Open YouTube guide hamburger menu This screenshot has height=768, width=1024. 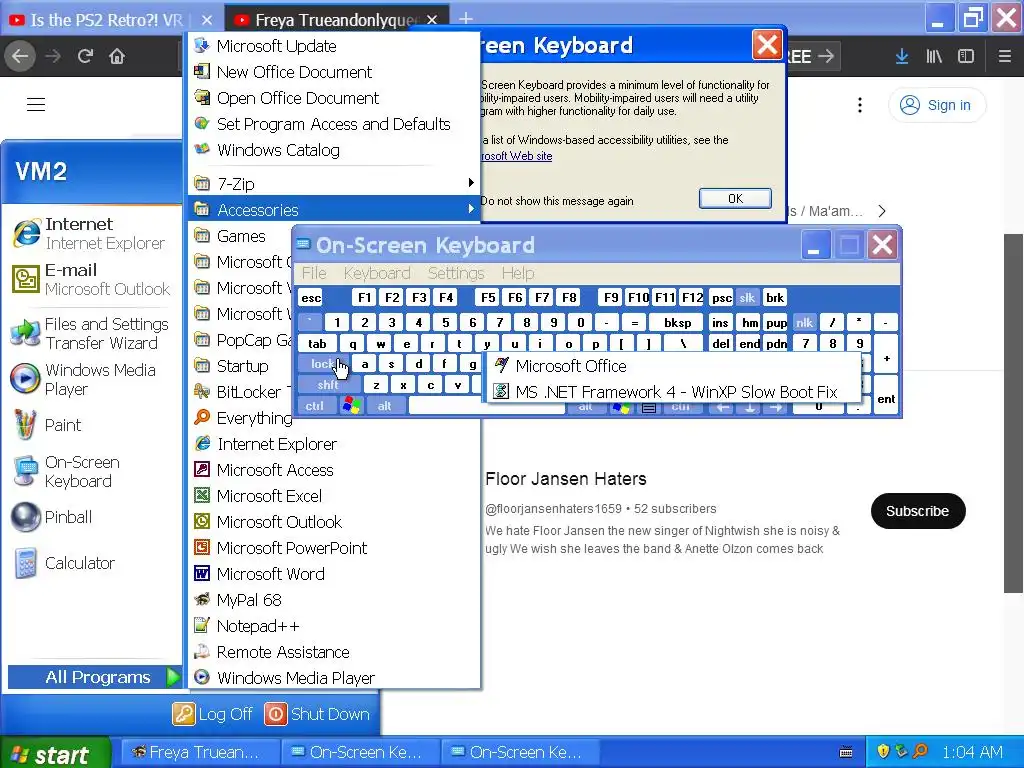point(36,105)
